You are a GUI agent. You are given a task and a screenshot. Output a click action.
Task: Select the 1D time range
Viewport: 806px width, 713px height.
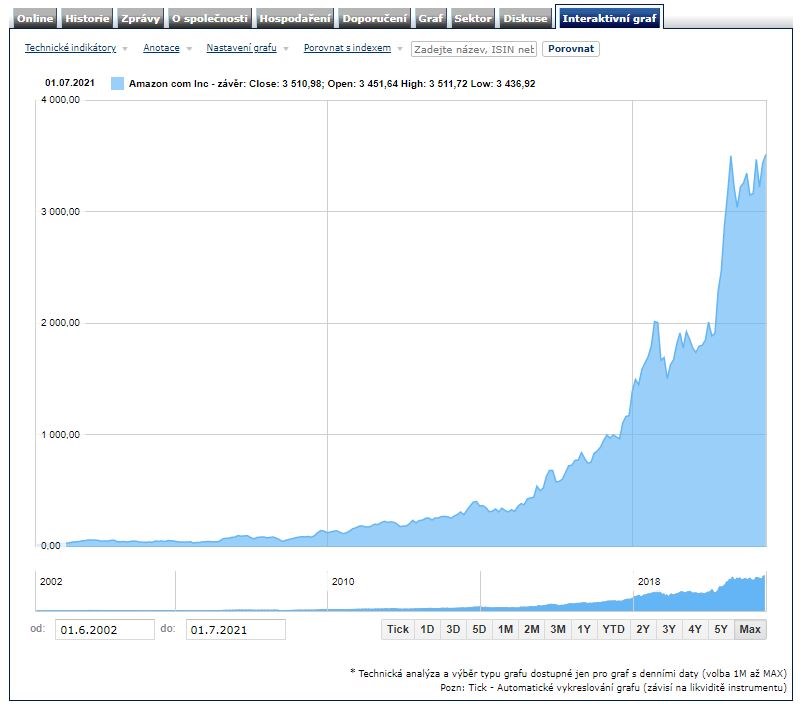[x=427, y=629]
